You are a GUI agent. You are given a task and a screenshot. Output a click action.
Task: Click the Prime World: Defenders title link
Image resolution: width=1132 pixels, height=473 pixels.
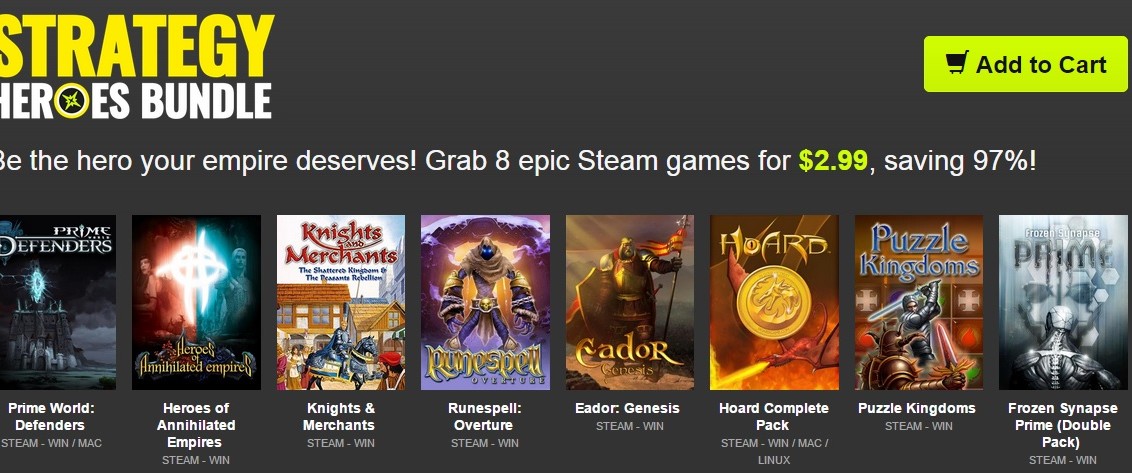click(x=51, y=417)
